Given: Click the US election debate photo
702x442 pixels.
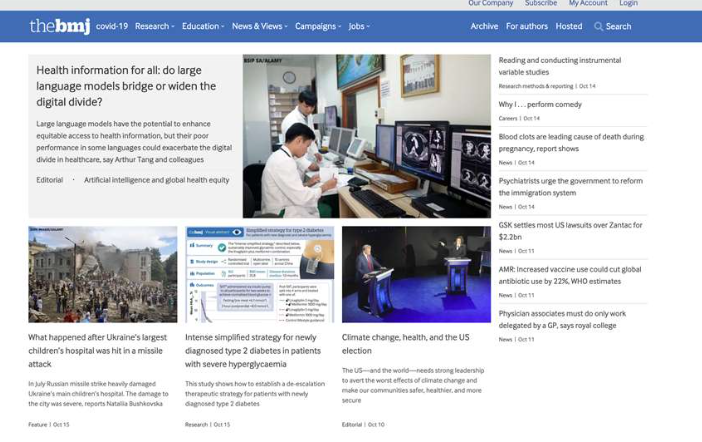Looking at the screenshot, I should point(416,274).
